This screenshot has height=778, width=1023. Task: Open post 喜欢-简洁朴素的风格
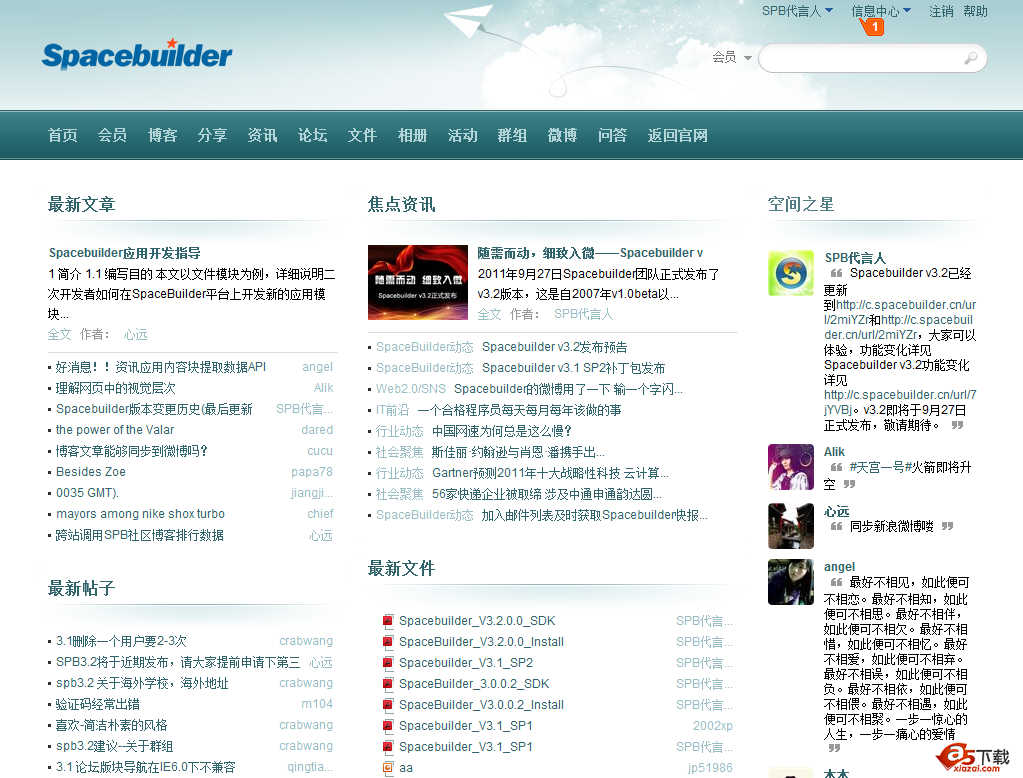click(x=112, y=725)
